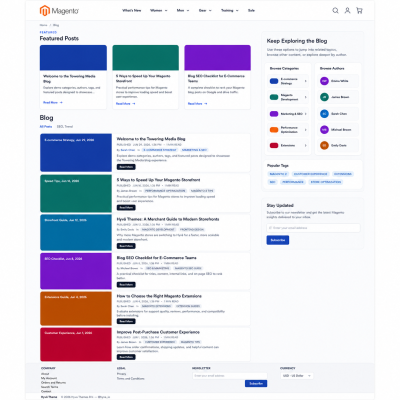Open the search magnifier icon

point(335,11)
